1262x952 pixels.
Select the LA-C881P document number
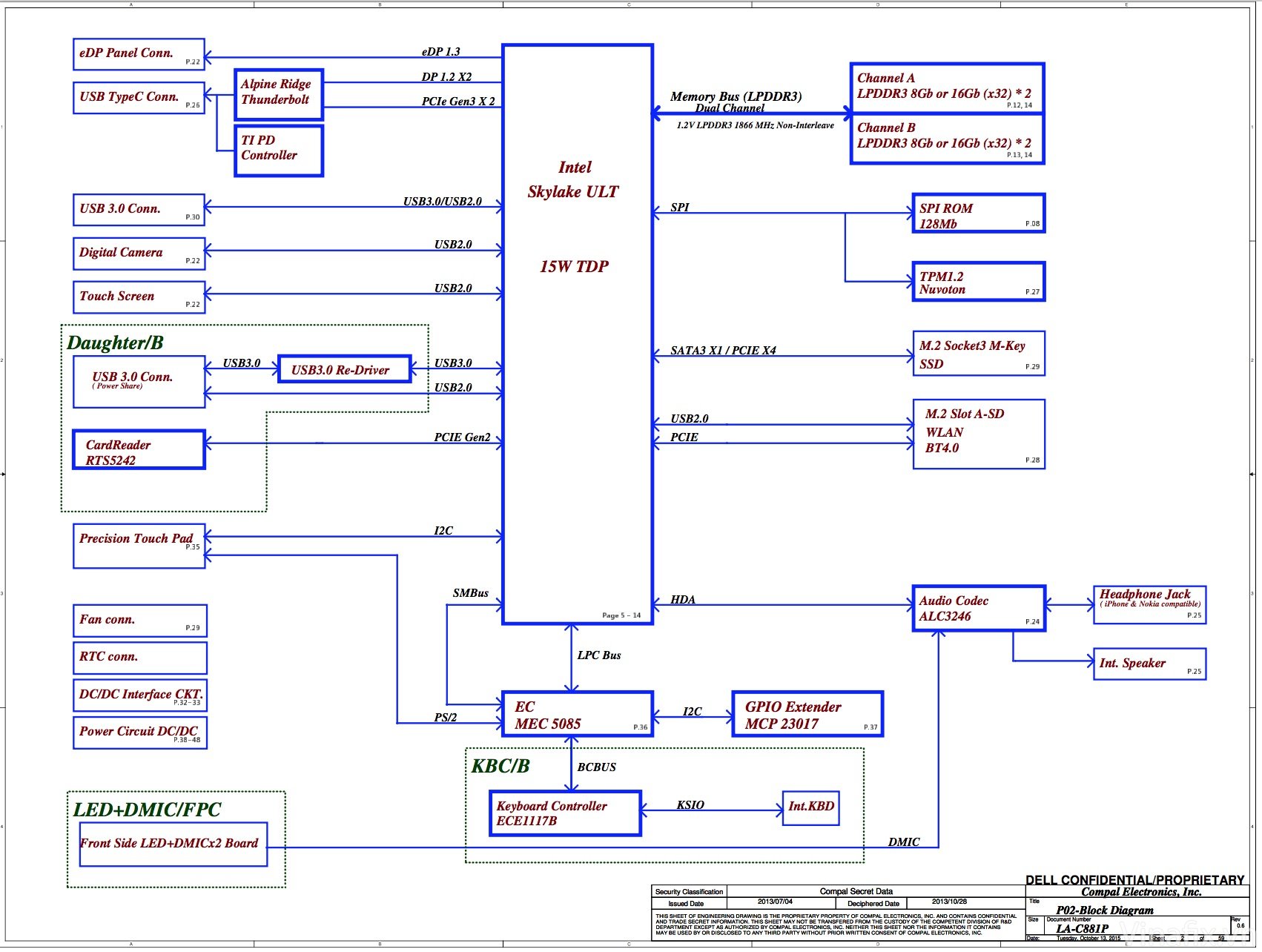(1083, 928)
